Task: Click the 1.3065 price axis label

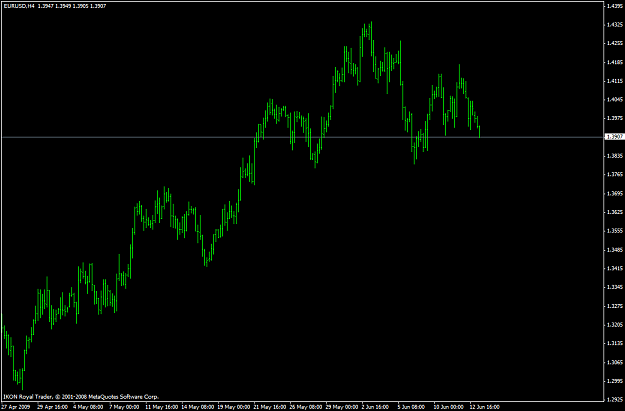Action: (x=615, y=362)
